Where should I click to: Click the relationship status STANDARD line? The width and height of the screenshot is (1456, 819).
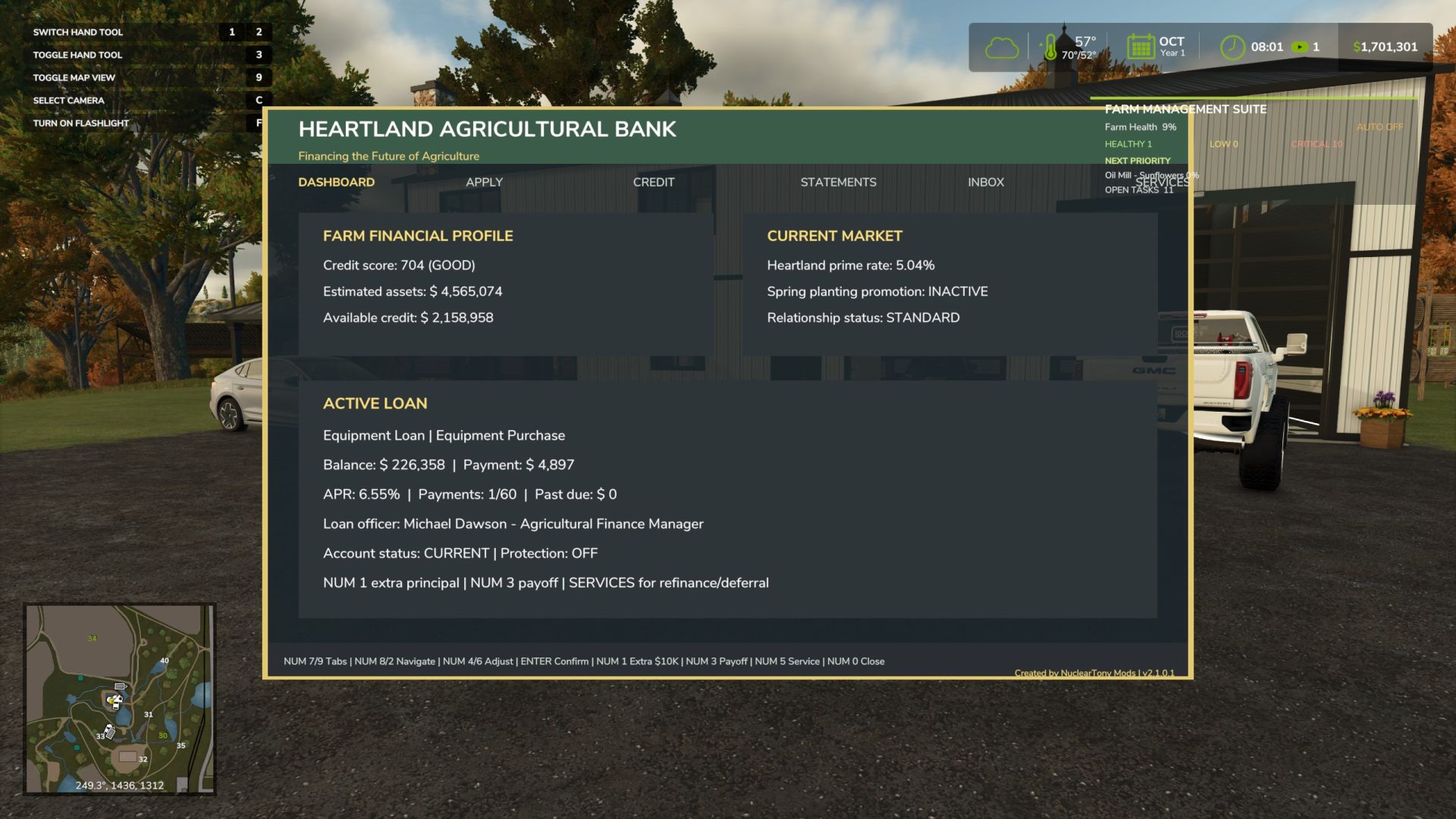pos(863,318)
